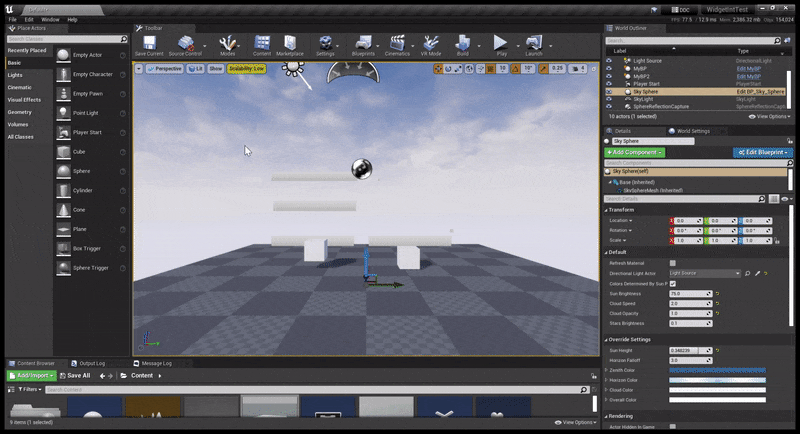The image size is (800, 434).
Task: Click the Add Component button
Action: tap(635, 152)
